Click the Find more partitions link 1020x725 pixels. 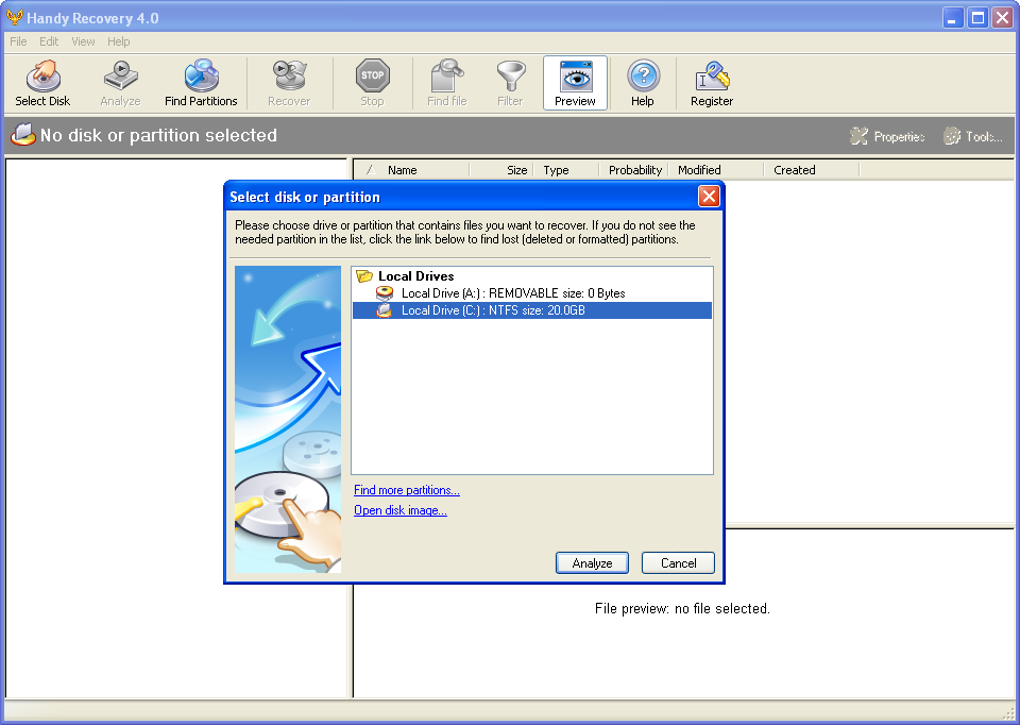coord(407,490)
